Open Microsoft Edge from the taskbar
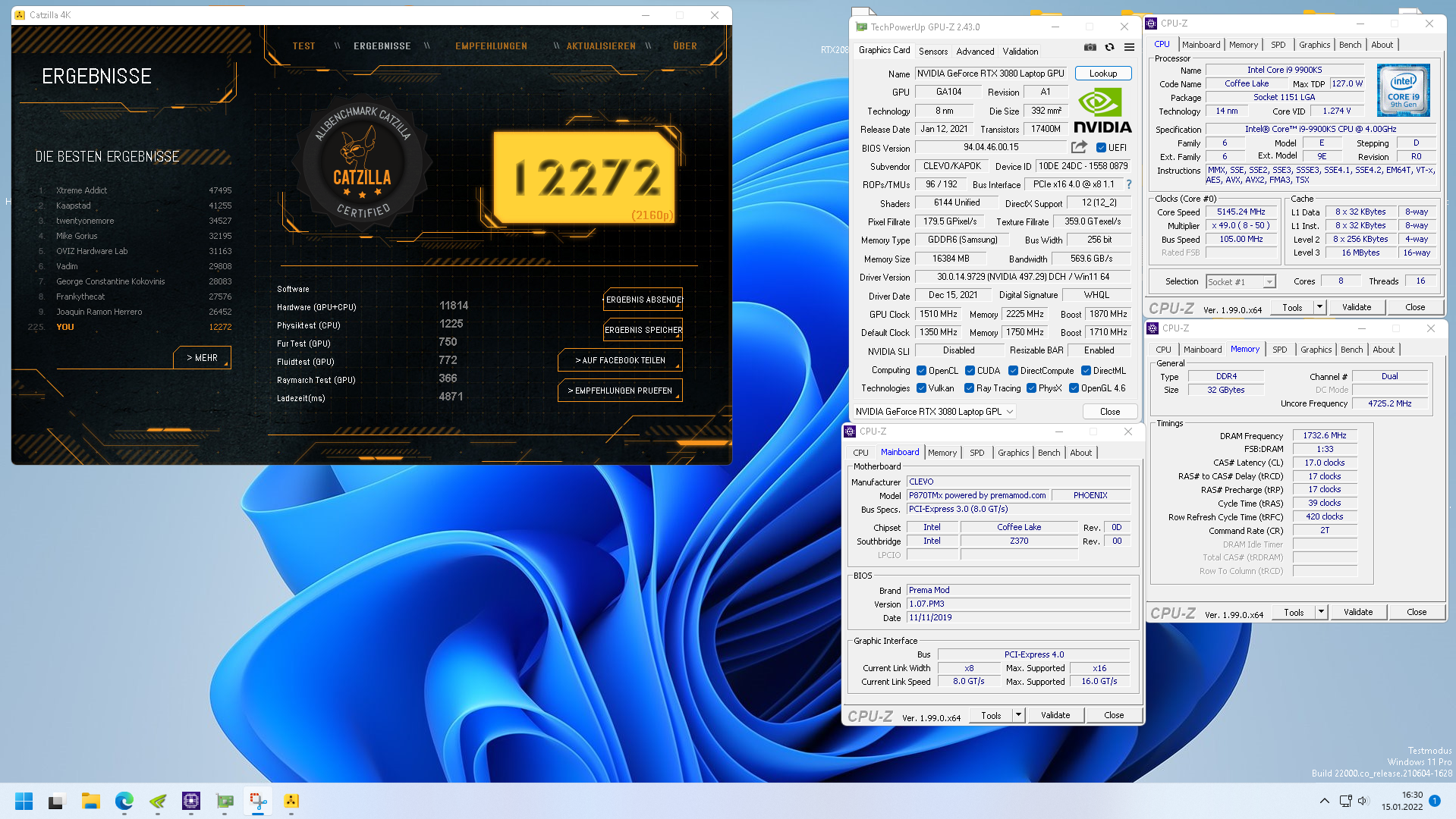Image resolution: width=1456 pixels, height=819 pixels. click(x=124, y=801)
